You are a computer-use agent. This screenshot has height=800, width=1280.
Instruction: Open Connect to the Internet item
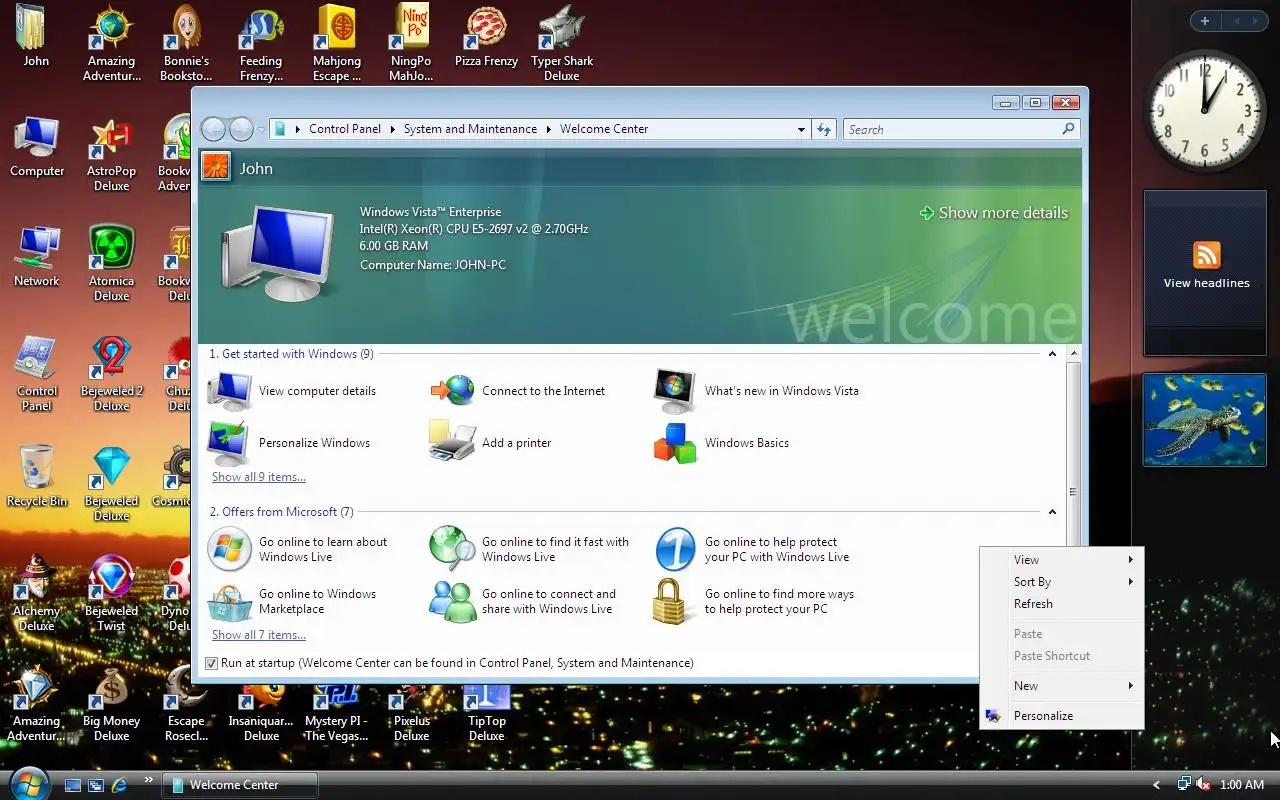518,391
